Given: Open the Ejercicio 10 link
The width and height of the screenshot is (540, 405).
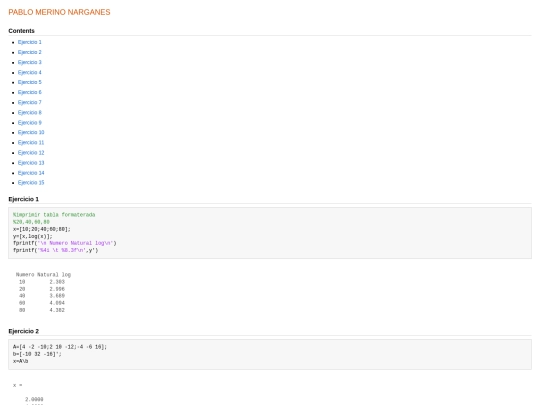Looking at the screenshot, I should click(31, 133).
